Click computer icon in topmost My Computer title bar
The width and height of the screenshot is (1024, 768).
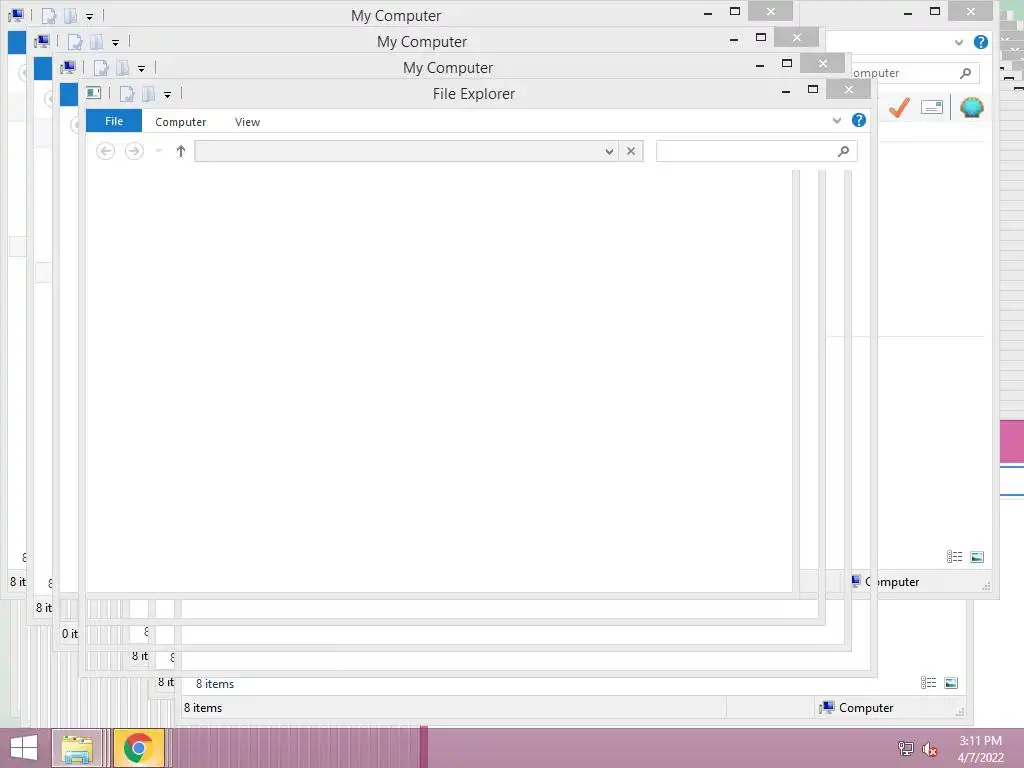click(15, 14)
